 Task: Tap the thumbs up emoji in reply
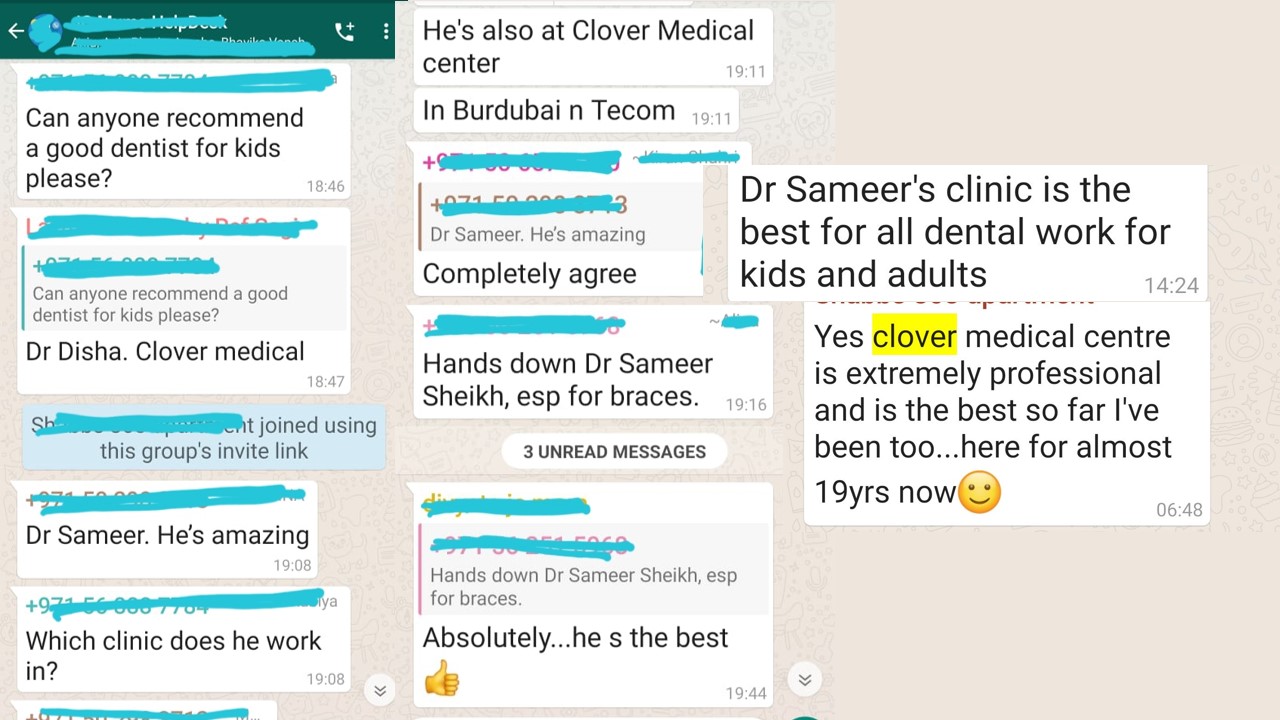(x=441, y=678)
